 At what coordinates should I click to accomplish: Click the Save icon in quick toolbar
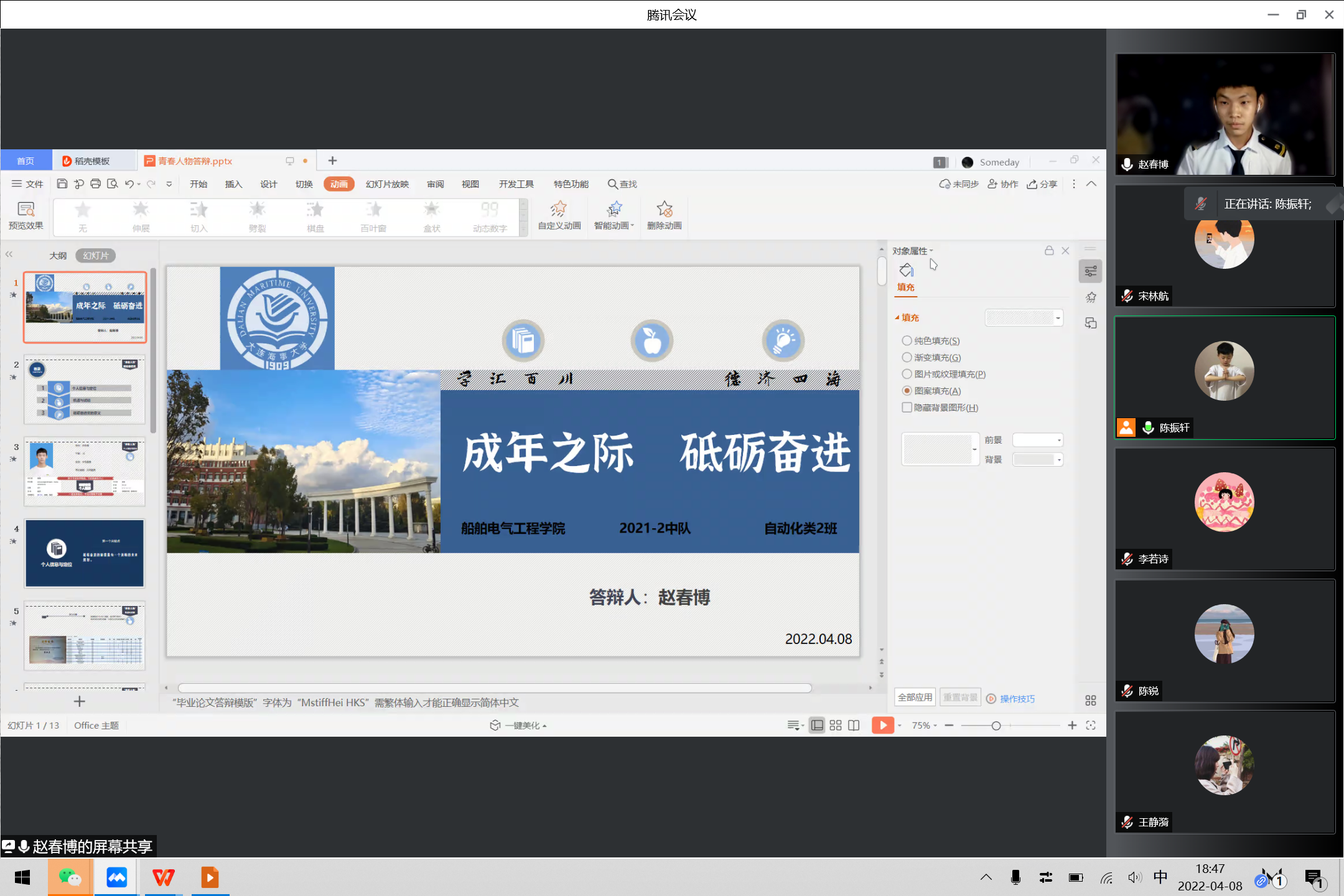click(x=62, y=184)
